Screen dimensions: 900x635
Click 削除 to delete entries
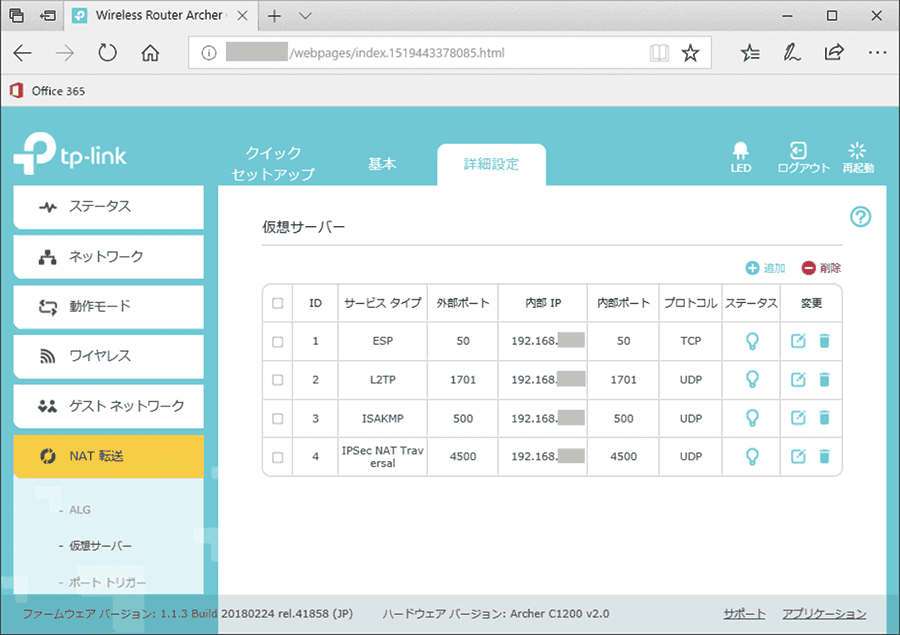[821, 268]
